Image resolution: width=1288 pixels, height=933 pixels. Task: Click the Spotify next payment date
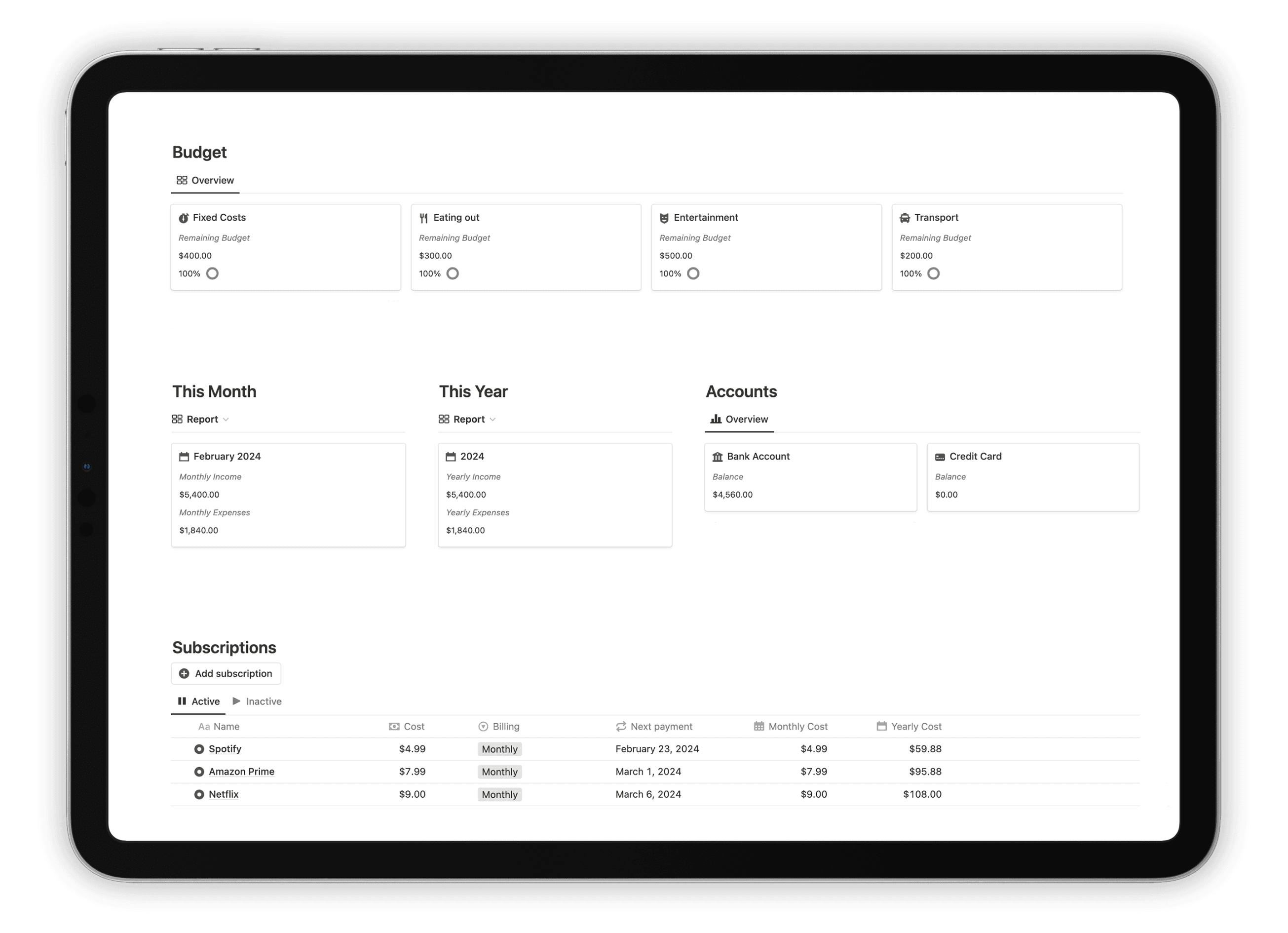[656, 749]
